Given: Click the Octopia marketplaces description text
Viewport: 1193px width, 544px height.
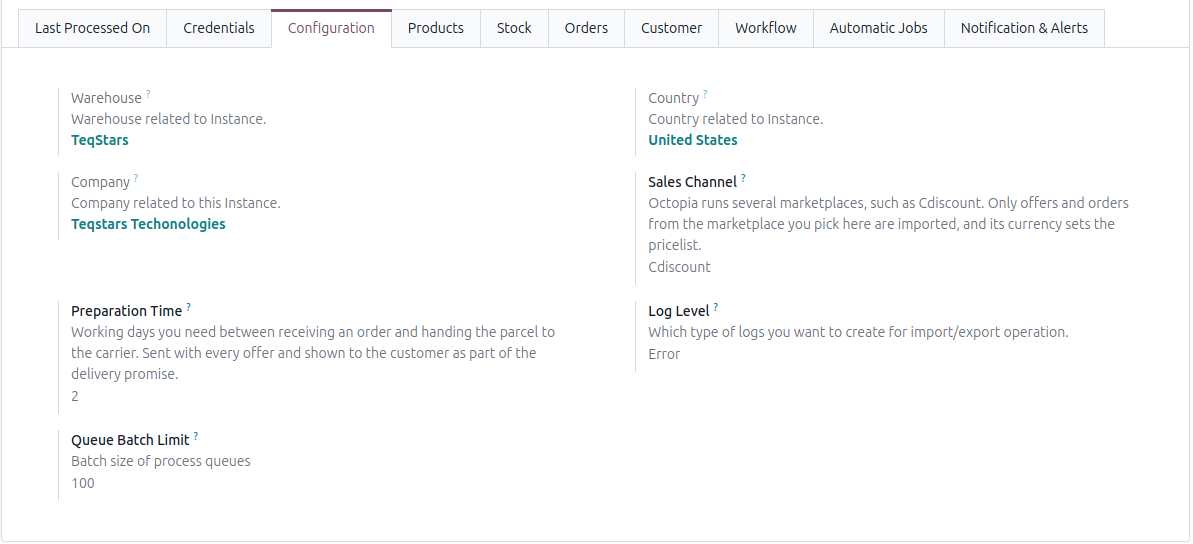Looking at the screenshot, I should tap(889, 224).
